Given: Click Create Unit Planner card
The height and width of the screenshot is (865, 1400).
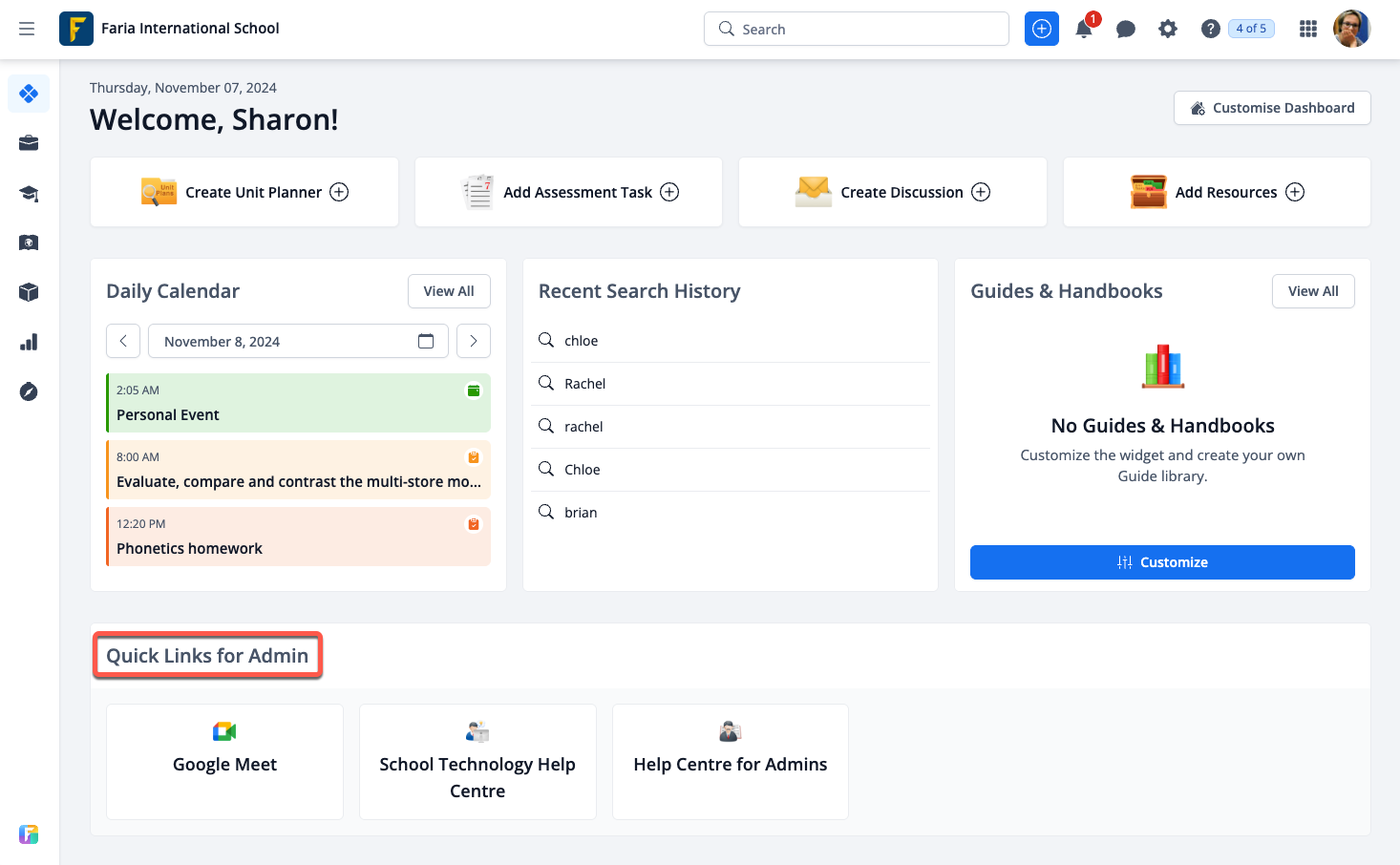Looking at the screenshot, I should [x=244, y=192].
